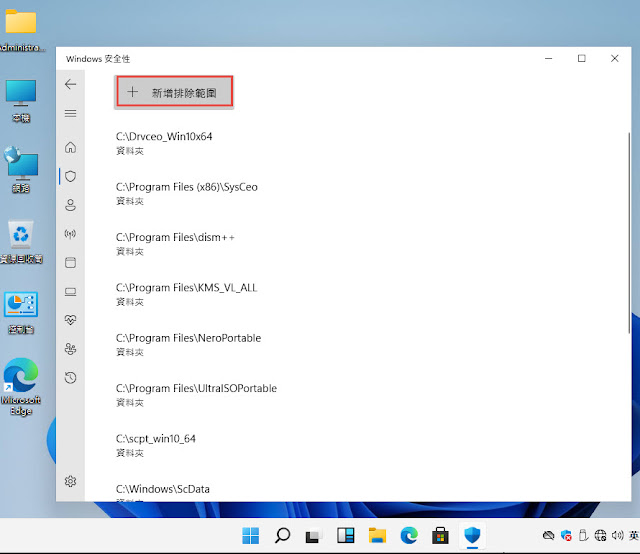This screenshot has width=640, height=554.
Task: Open App & browser control icon
Action: click(x=71, y=263)
